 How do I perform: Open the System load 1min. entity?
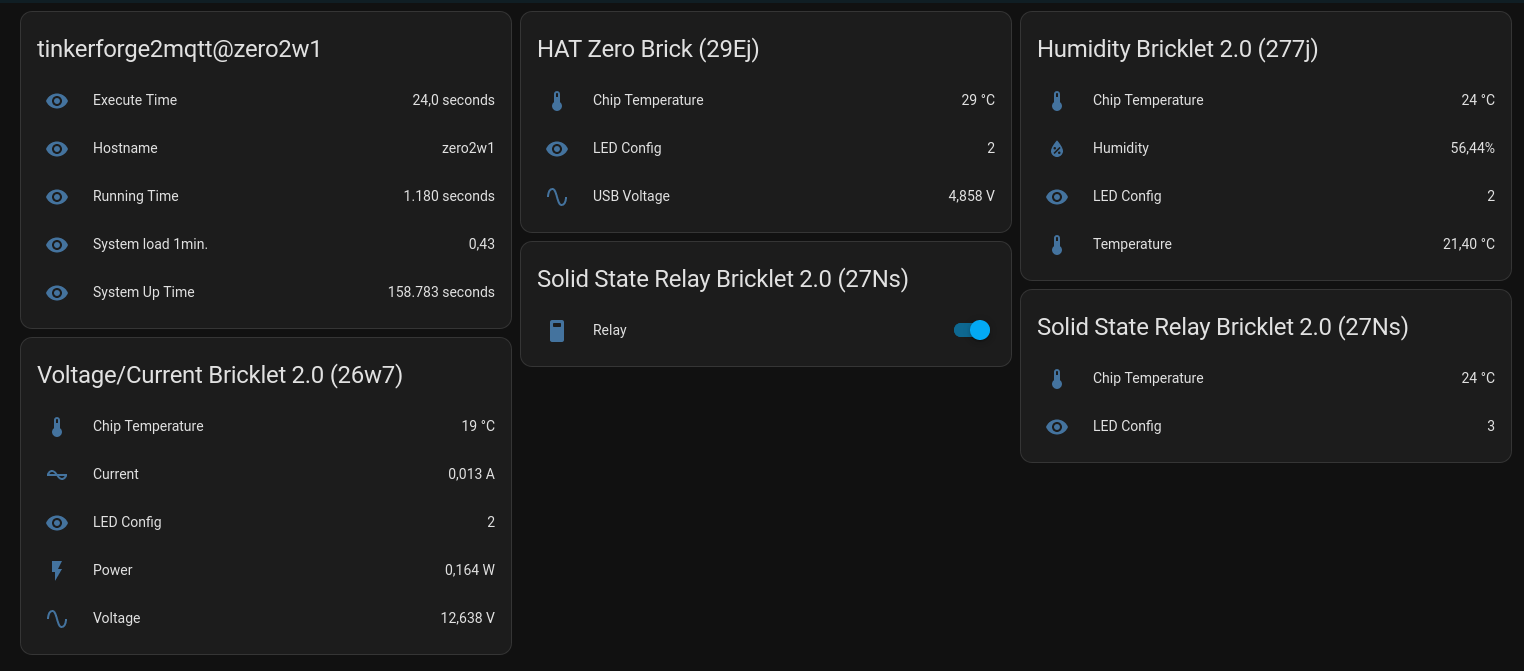pos(150,244)
